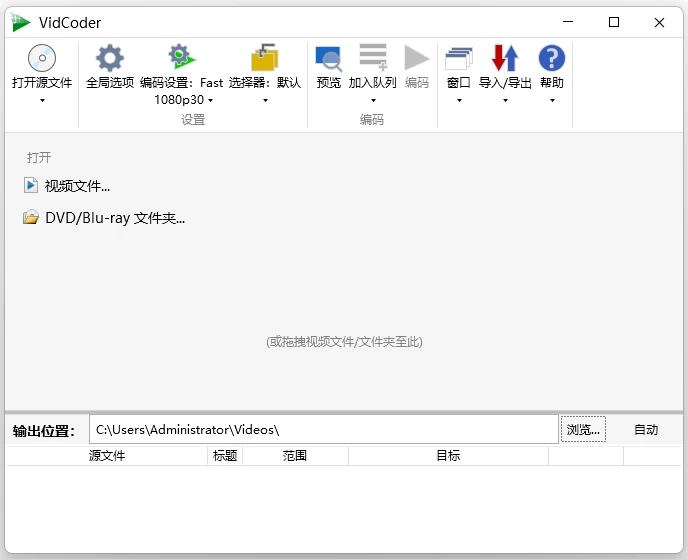Open Global Options gear icon
The image size is (688, 559).
(x=109, y=58)
